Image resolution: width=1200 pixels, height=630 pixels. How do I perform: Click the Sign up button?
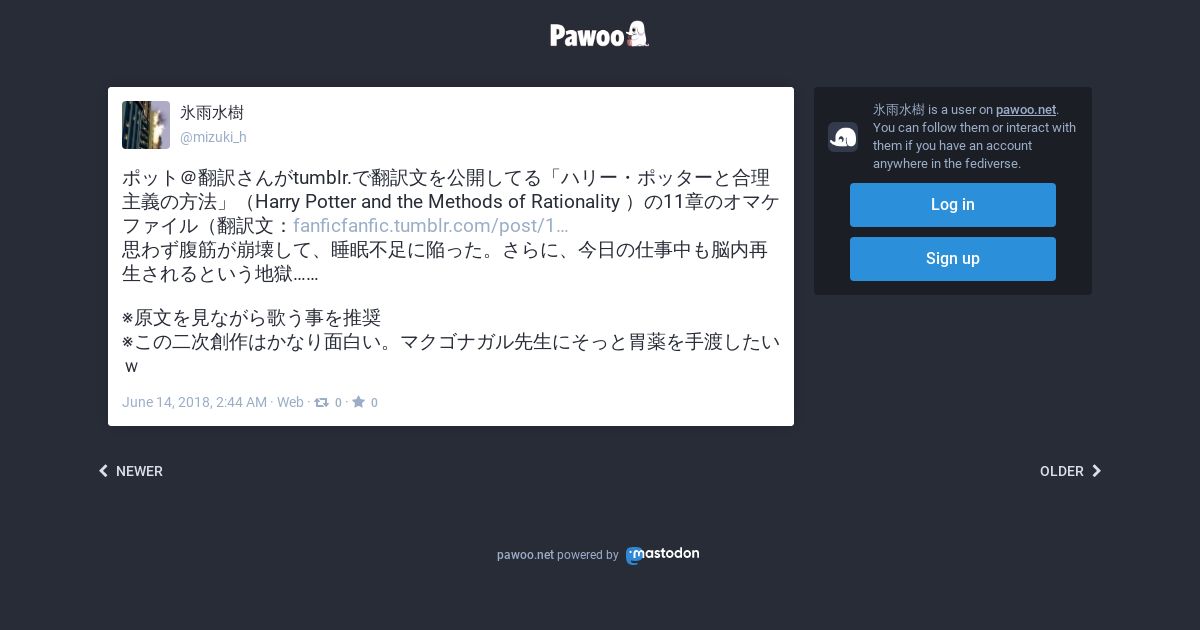[x=953, y=259]
